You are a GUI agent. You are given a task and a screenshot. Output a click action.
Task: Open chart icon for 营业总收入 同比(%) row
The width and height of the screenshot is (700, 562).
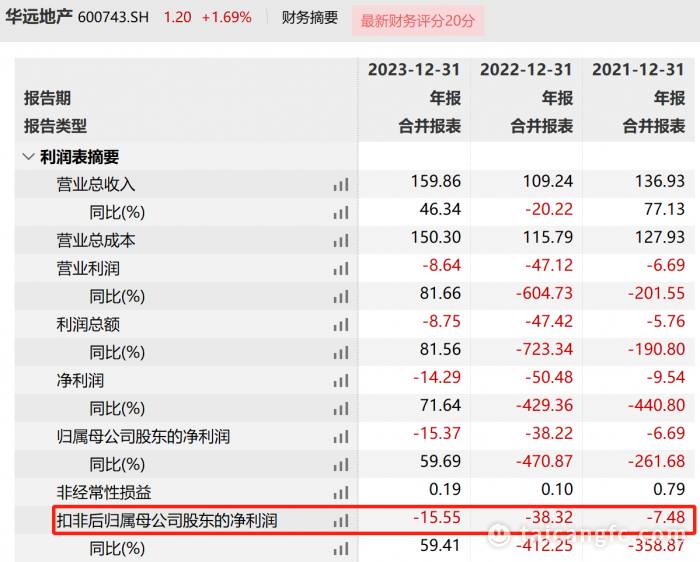[x=341, y=212]
